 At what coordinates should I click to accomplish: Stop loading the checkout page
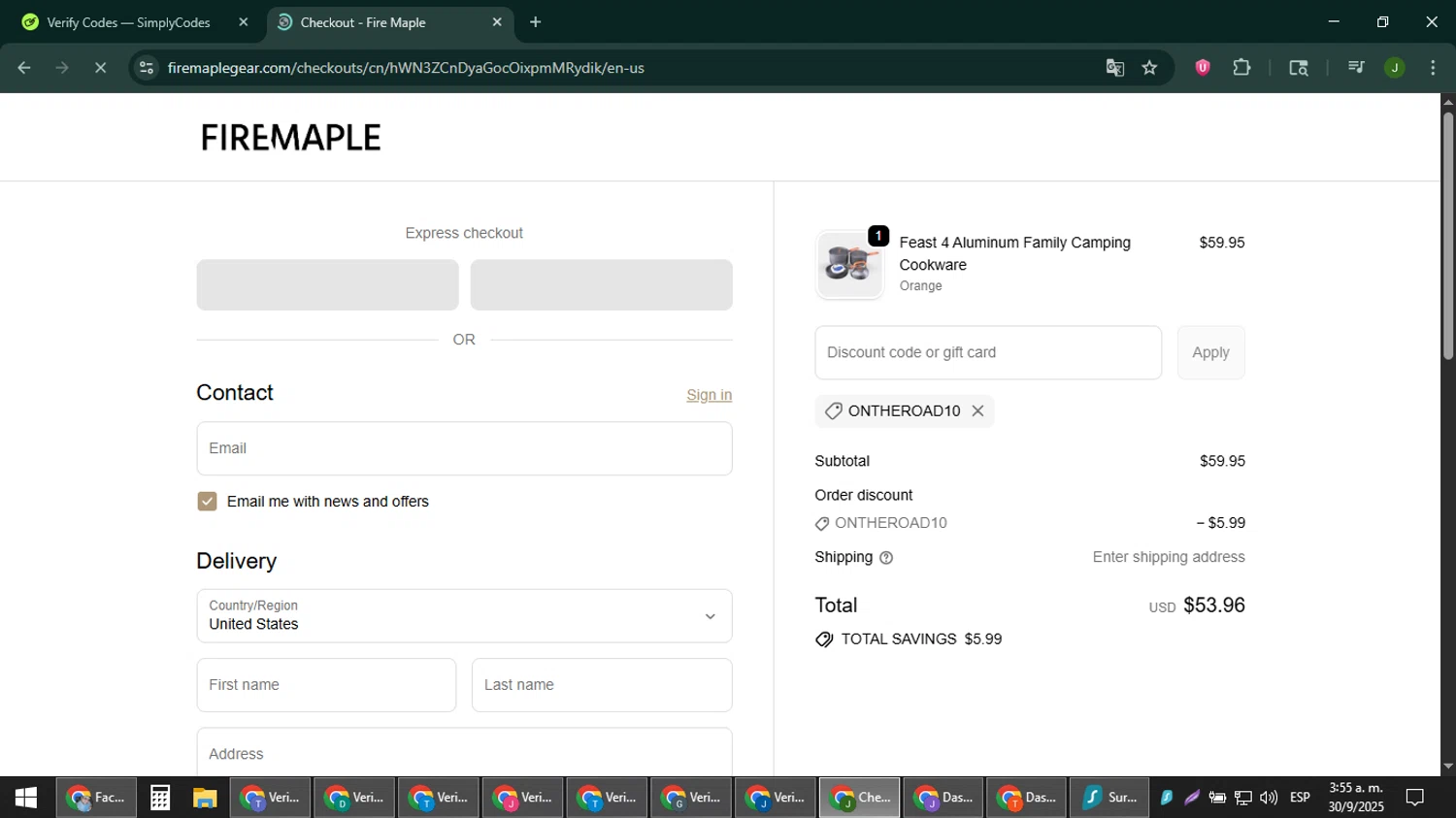[x=100, y=68]
